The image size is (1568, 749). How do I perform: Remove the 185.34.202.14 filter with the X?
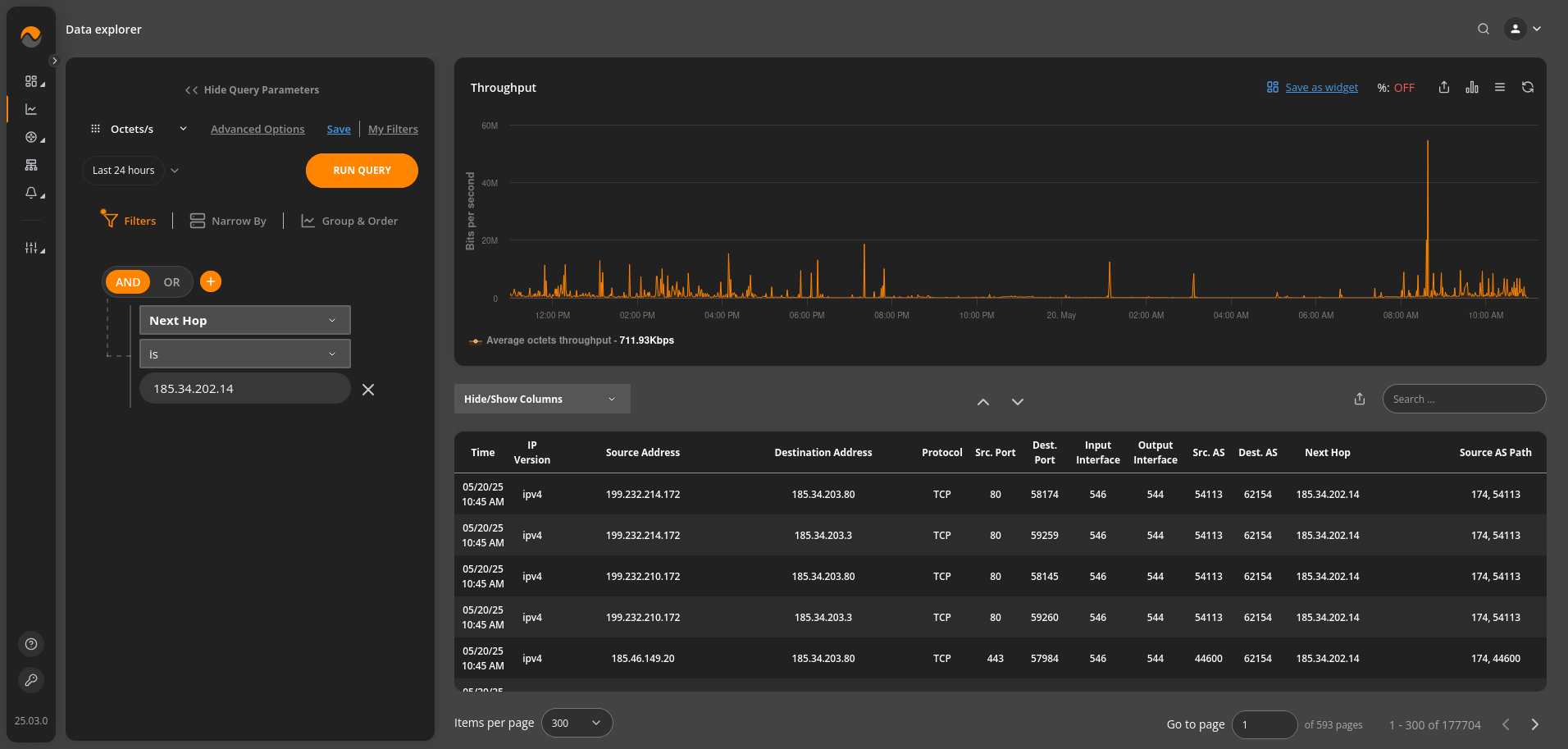[368, 390]
